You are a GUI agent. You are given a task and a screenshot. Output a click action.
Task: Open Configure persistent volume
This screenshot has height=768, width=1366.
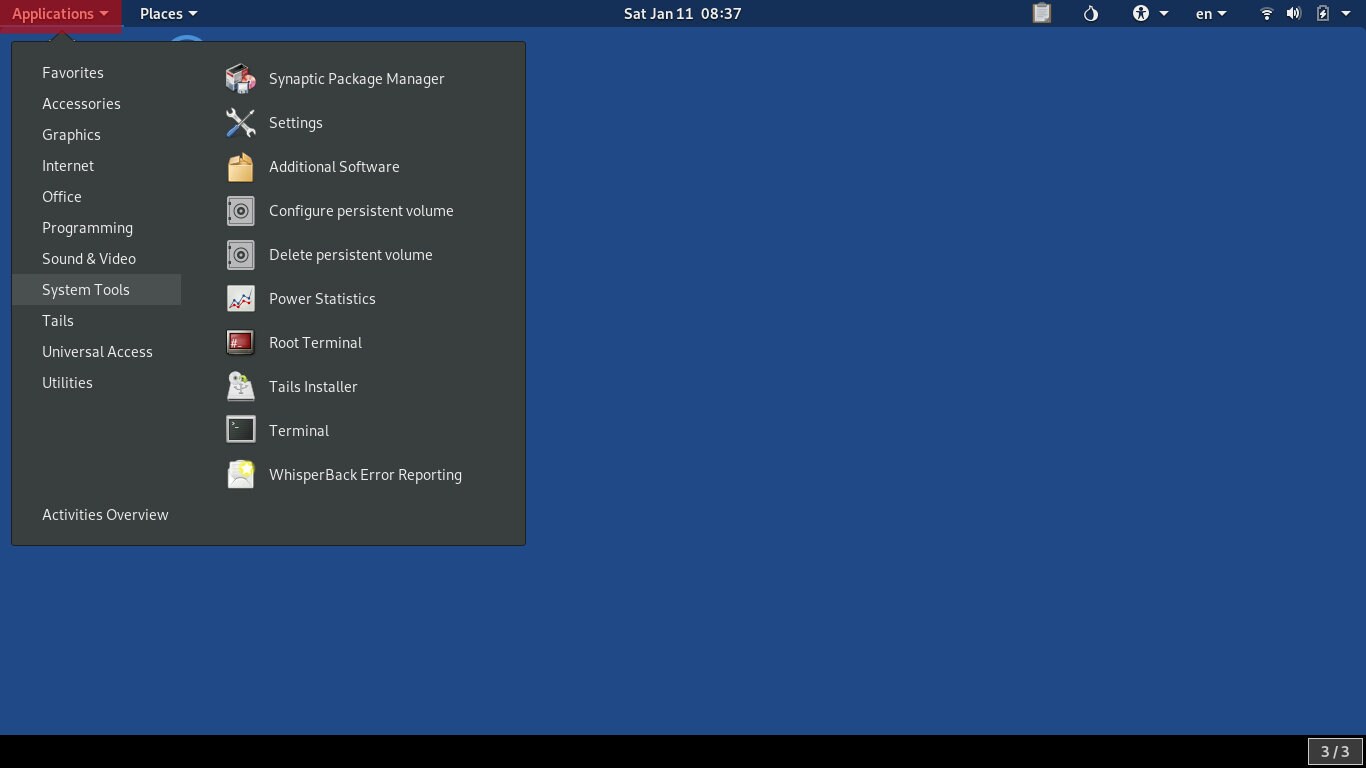coord(361,211)
